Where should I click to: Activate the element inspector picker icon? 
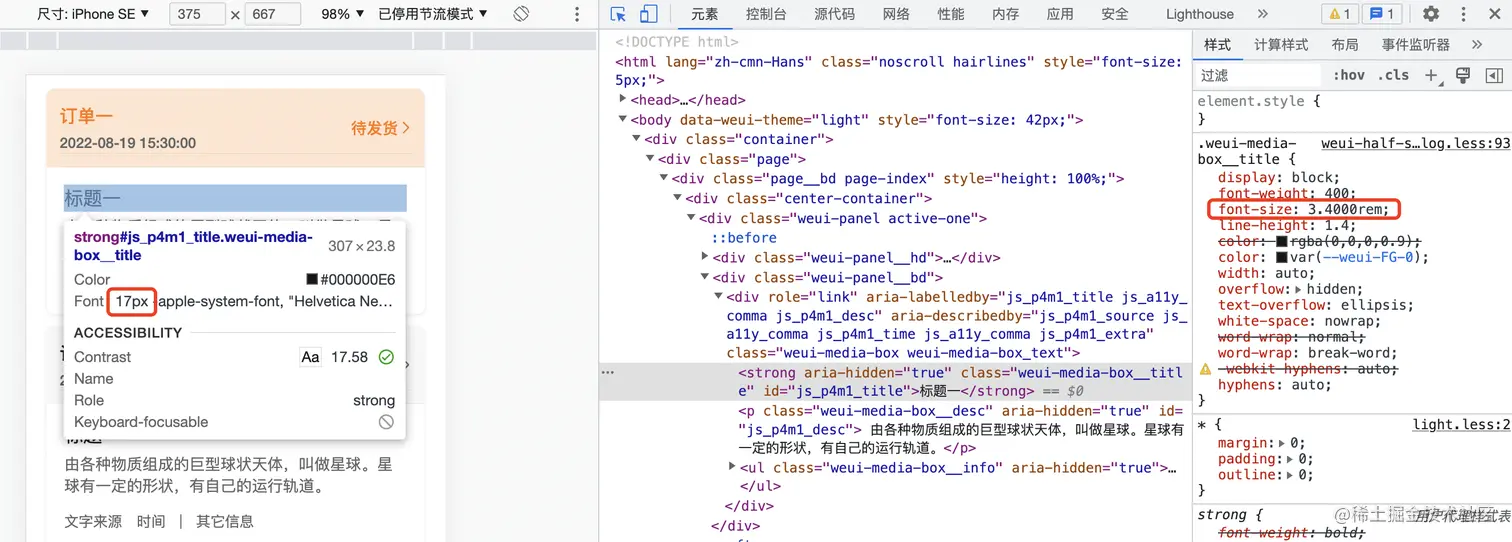click(x=618, y=14)
